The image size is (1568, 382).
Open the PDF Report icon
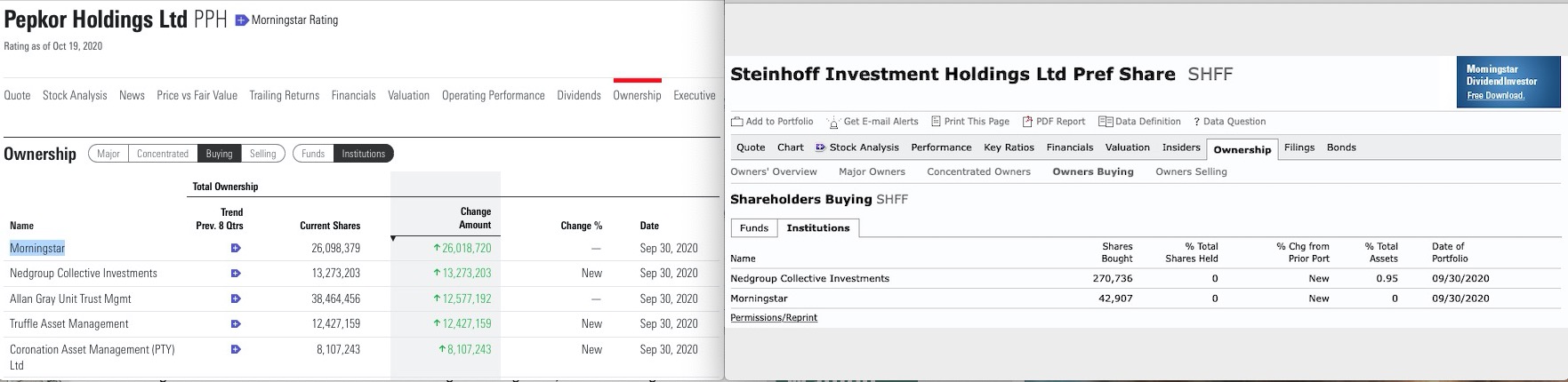click(1027, 122)
